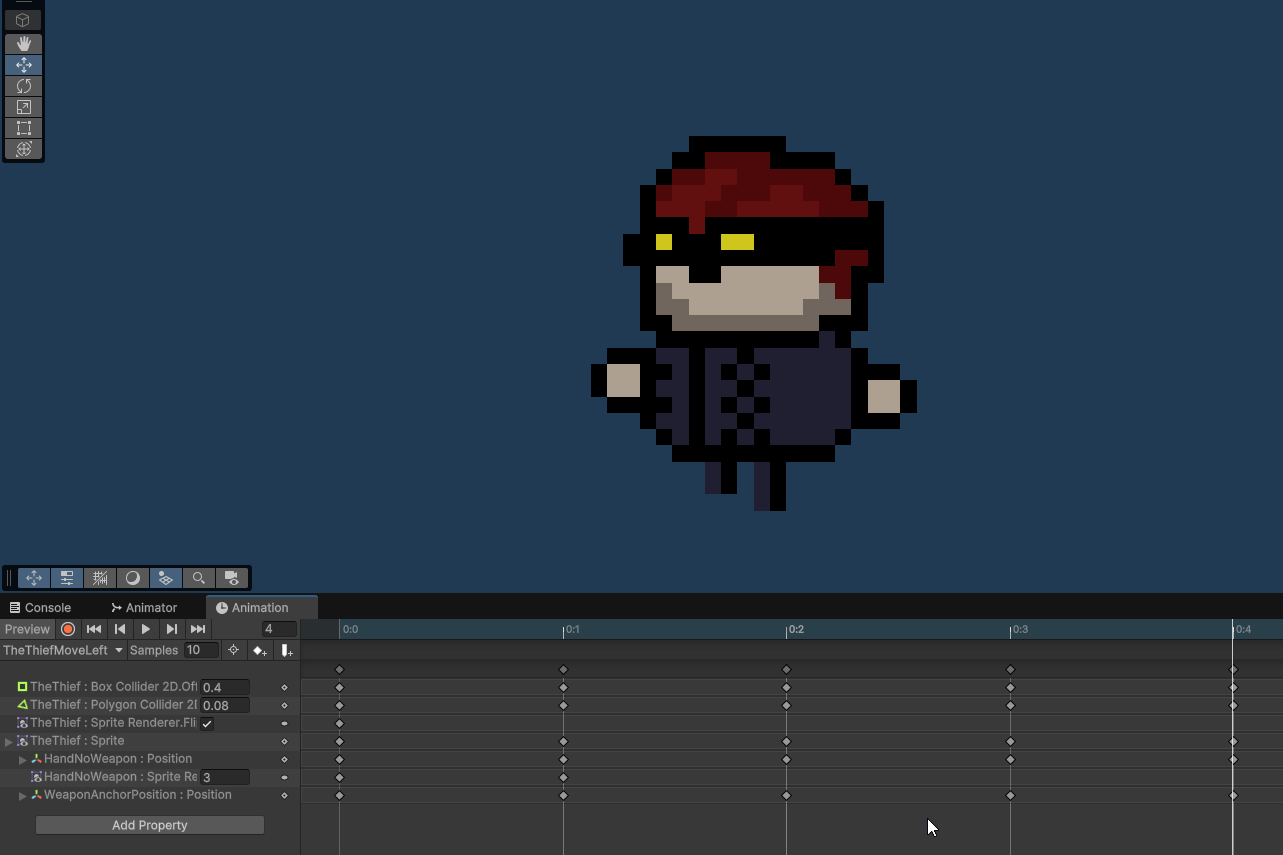
Task: Click the Add Event icon in the Animation window
Action: 287,650
